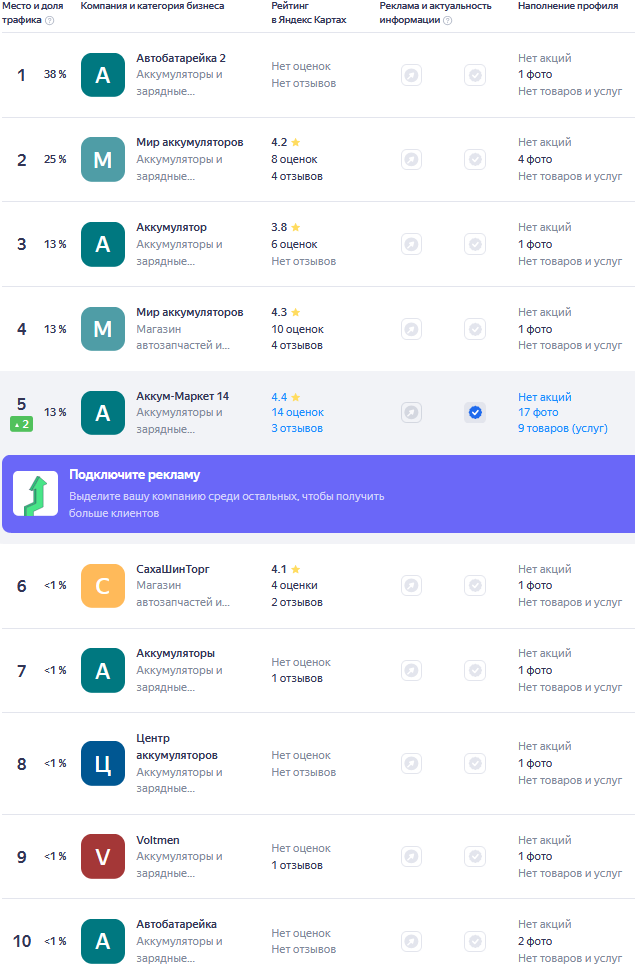This screenshot has width=635, height=980.
Task: Click the verified checkmark for Аккумулятор
Action: (x=475, y=244)
